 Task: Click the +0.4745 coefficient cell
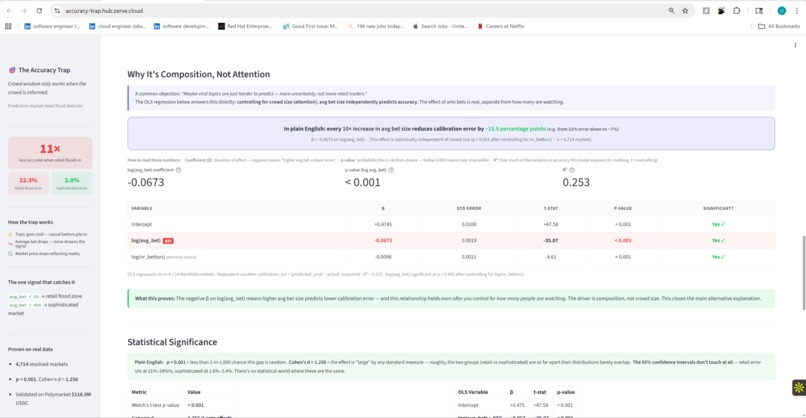tap(383, 224)
